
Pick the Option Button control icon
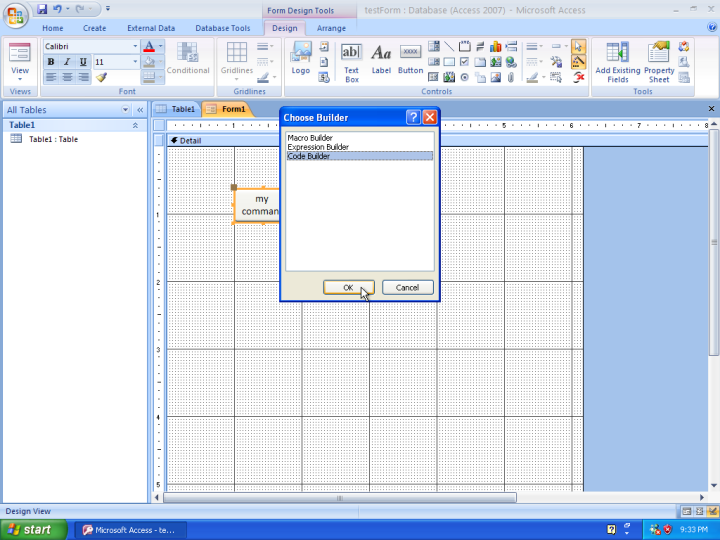465,77
